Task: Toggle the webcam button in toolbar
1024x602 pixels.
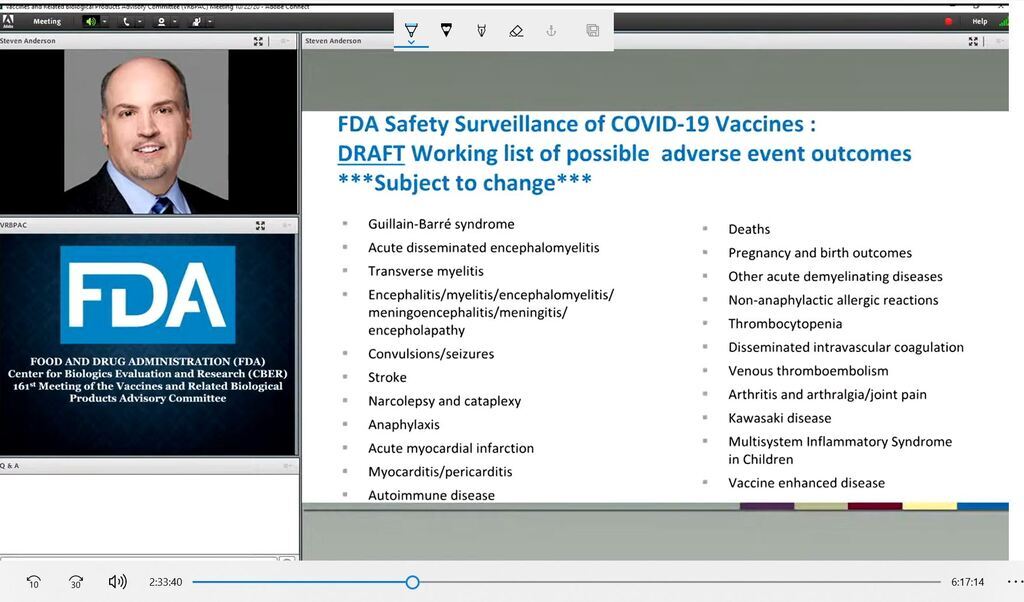Action: click(160, 21)
